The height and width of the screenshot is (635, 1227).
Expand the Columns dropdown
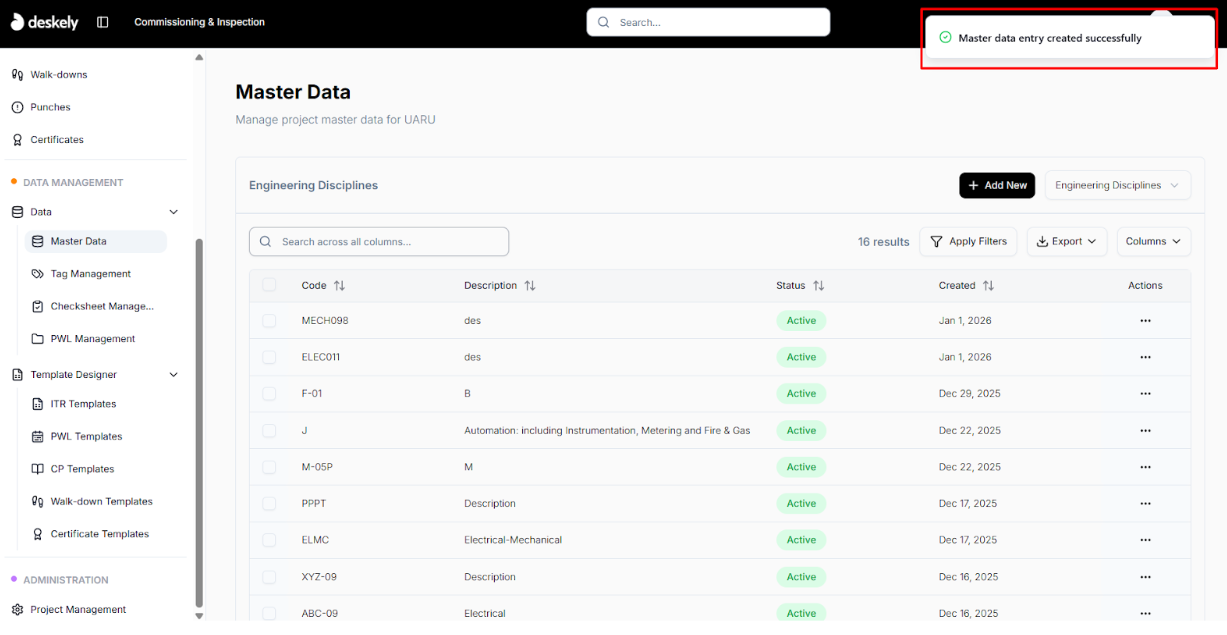point(1154,241)
